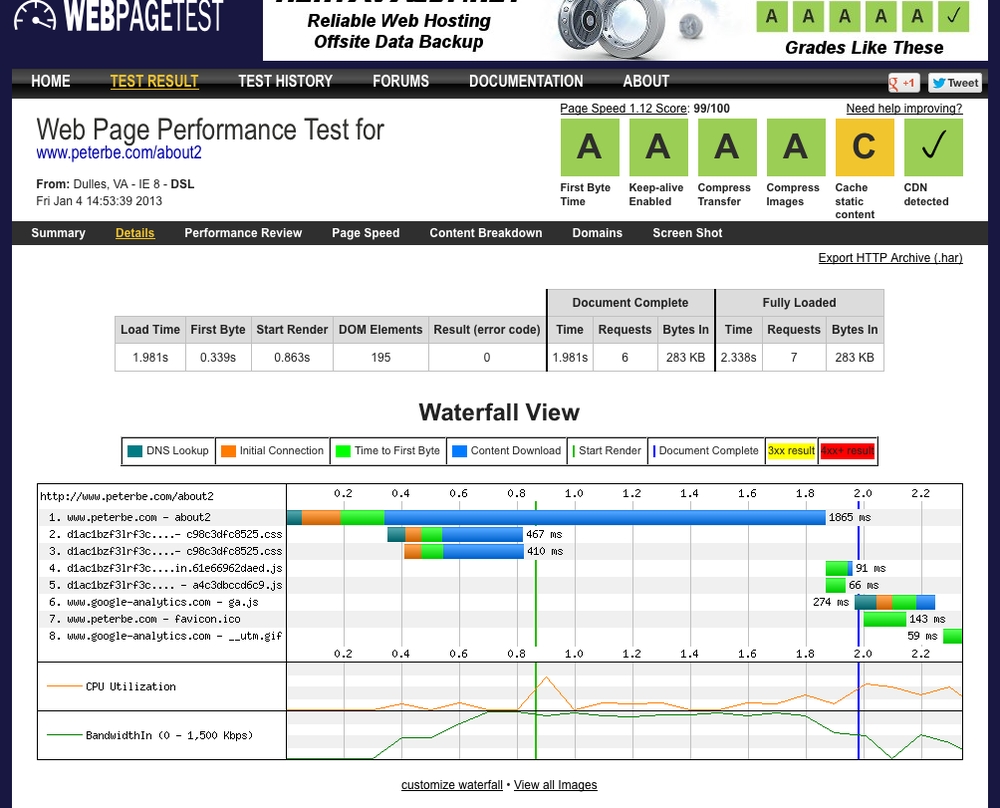The width and height of the screenshot is (1000, 808).
Task: Click the www.peterbe.com/about2 URL link
Action: tap(119, 153)
